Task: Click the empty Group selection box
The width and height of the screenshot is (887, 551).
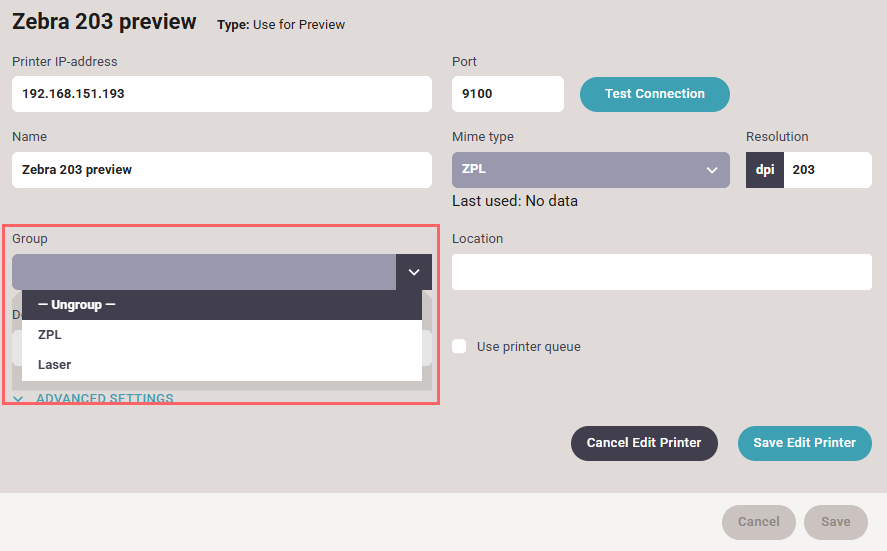Action: (204, 272)
